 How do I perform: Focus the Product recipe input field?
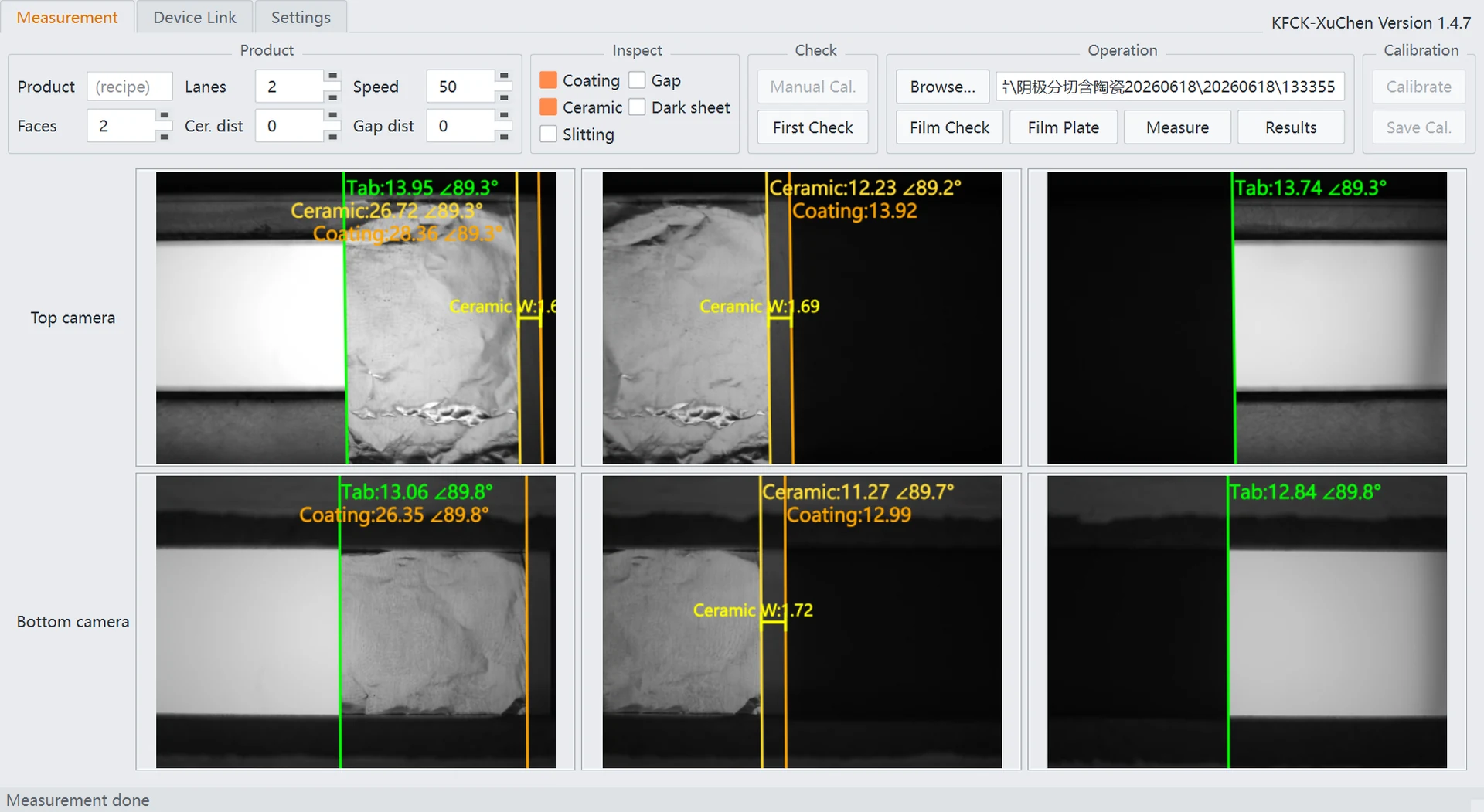click(129, 87)
